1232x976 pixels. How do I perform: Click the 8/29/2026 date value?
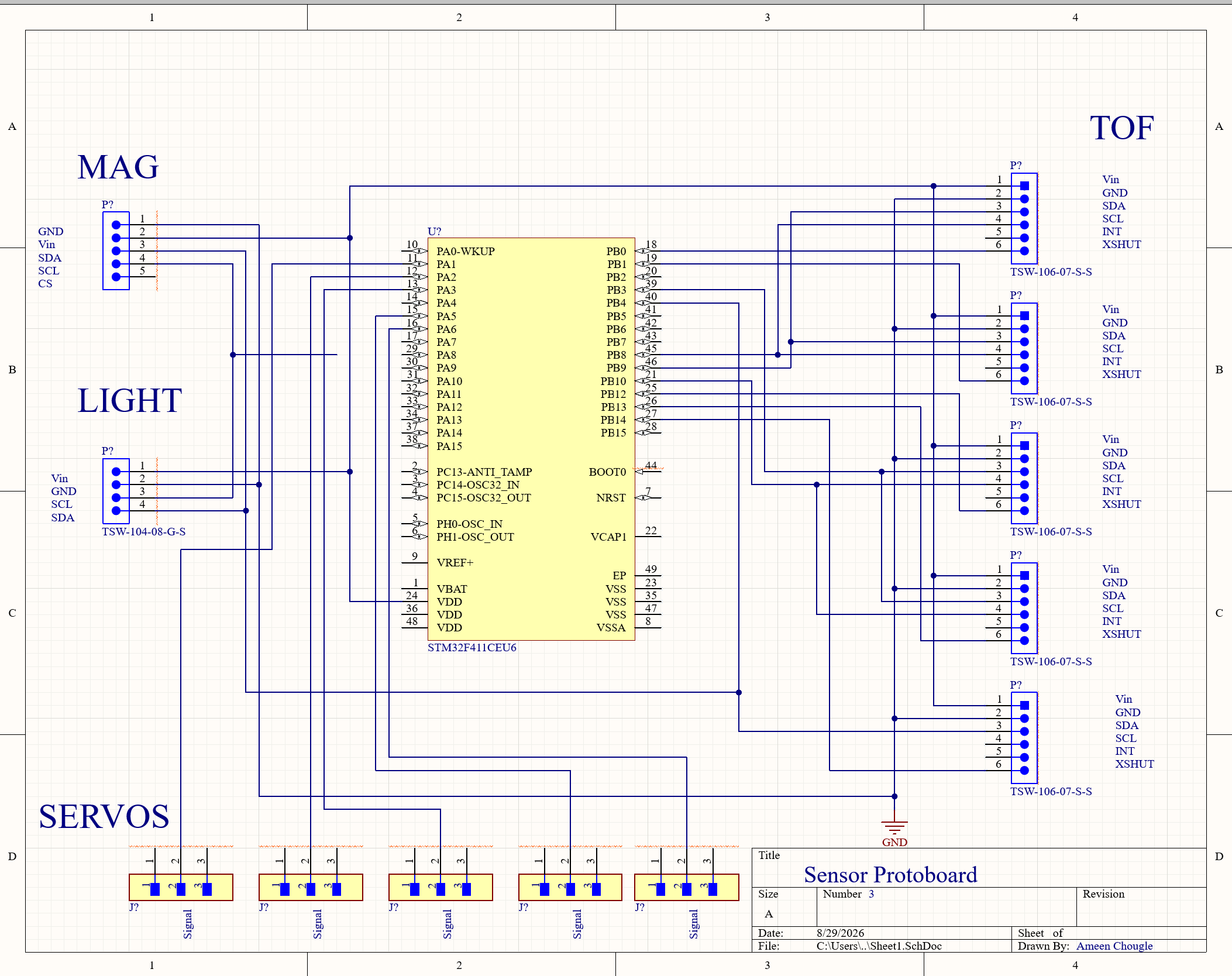(x=840, y=933)
